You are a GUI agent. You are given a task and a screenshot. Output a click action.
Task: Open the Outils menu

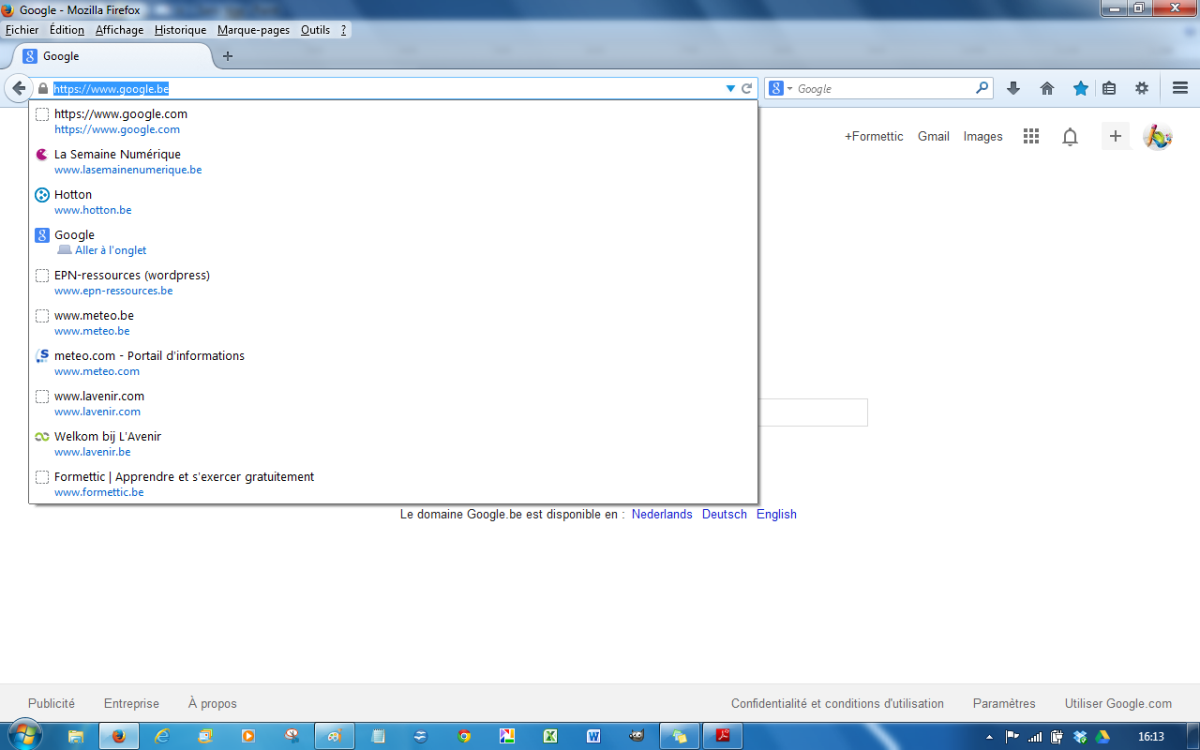(315, 30)
